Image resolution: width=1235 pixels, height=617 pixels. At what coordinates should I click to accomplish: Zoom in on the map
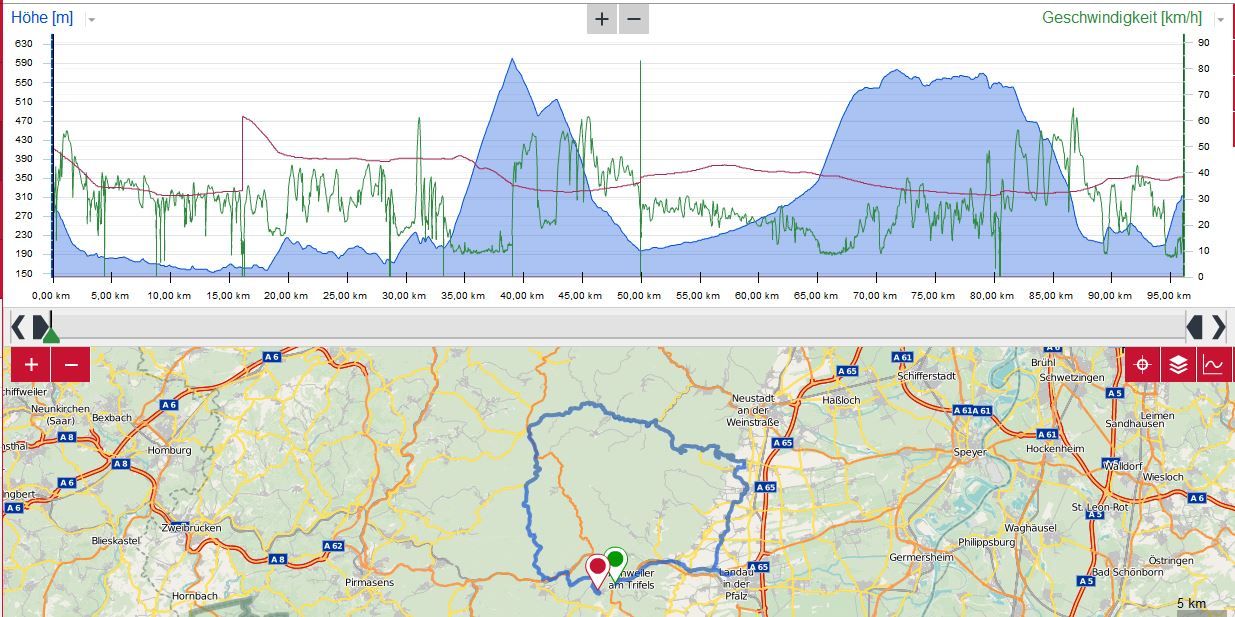[x=31, y=365]
